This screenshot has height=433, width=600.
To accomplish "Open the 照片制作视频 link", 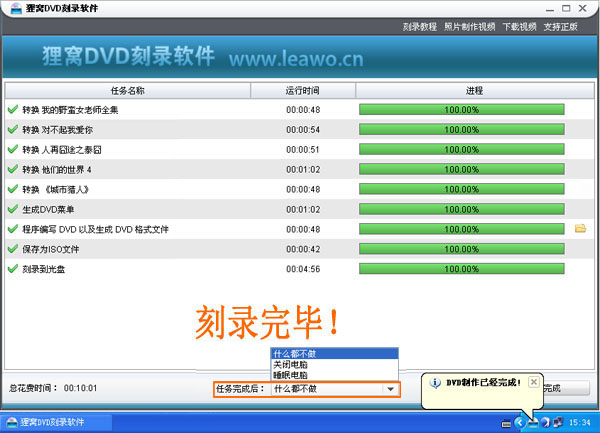I will (x=470, y=27).
